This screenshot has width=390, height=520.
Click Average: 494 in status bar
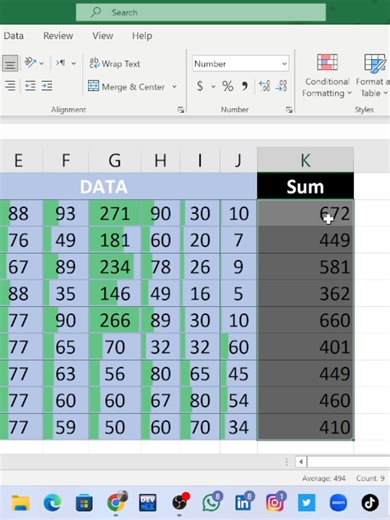click(324, 478)
